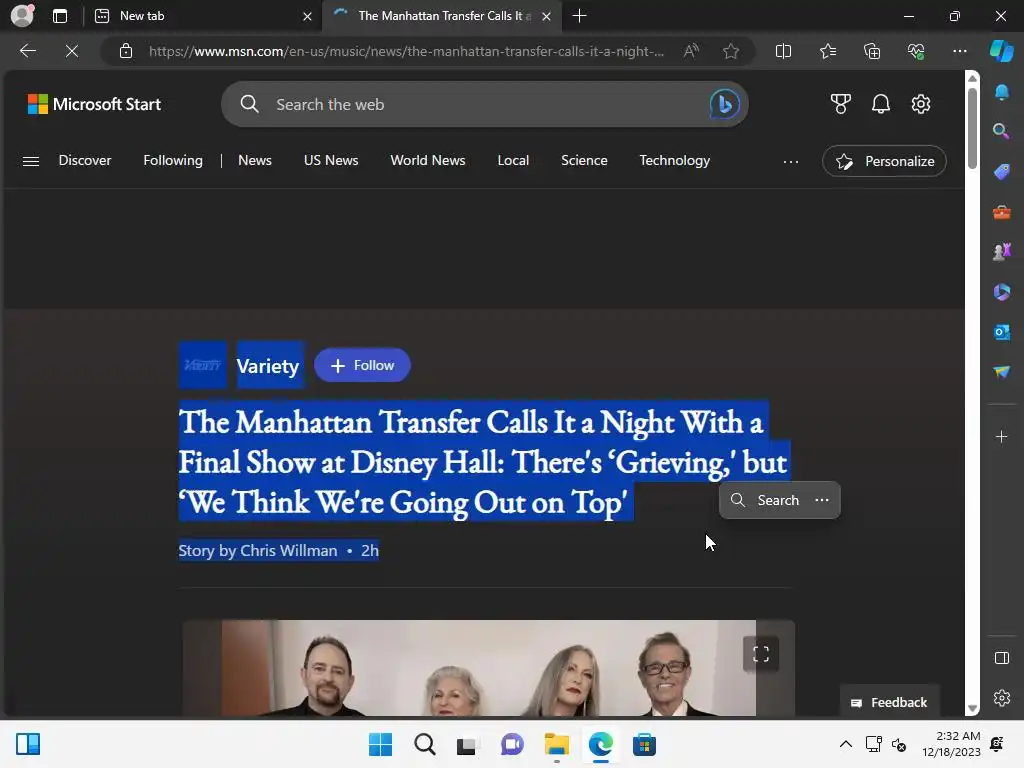1024x768 pixels.
Task: Open File Explorer from taskbar
Action: 556,744
